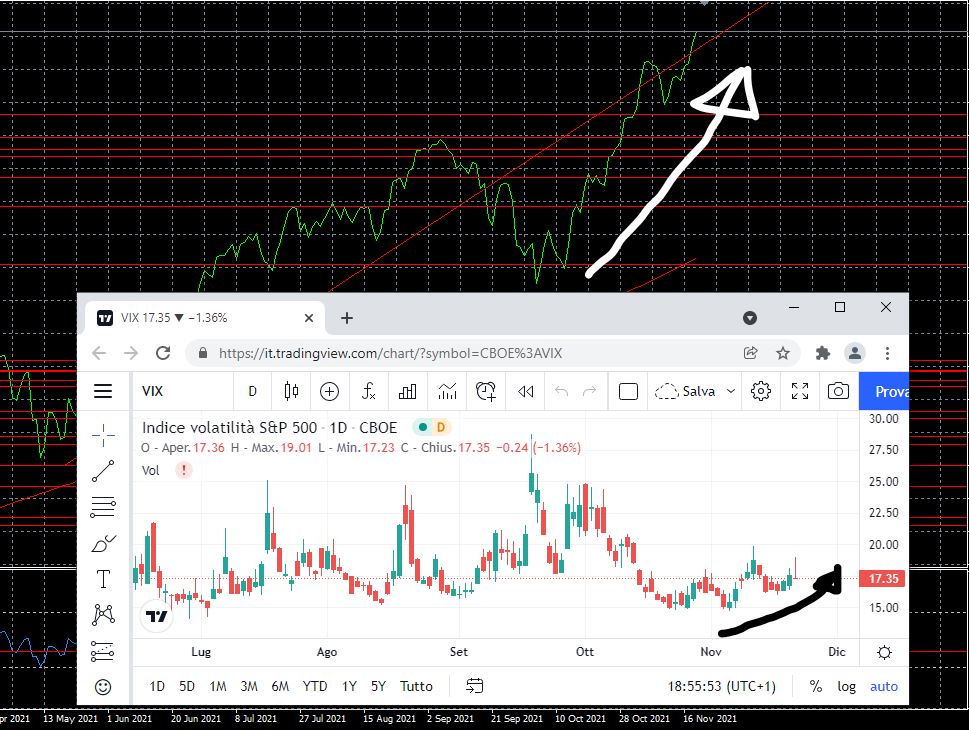Select the YTD date range
Screen dimensions: 969x730
315,686
